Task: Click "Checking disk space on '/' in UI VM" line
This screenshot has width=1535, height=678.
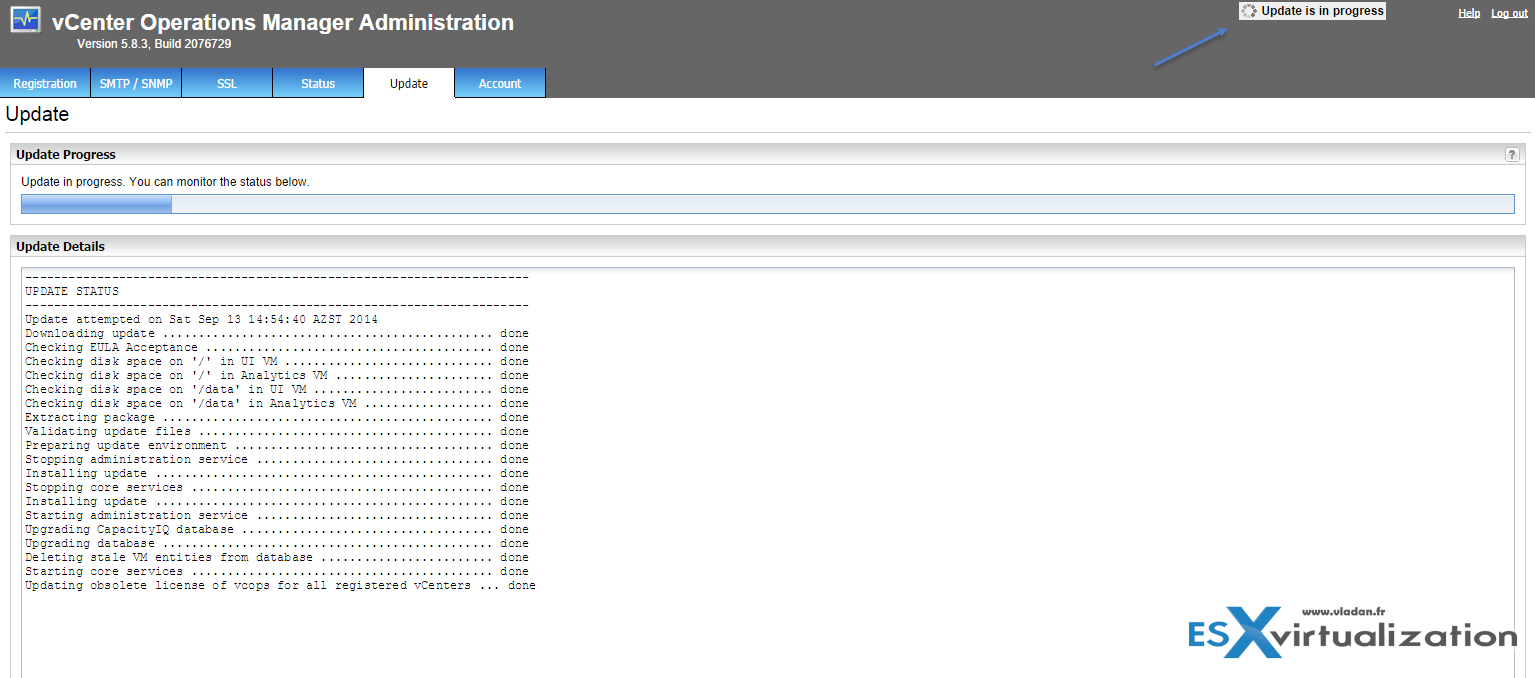Action: tap(277, 361)
